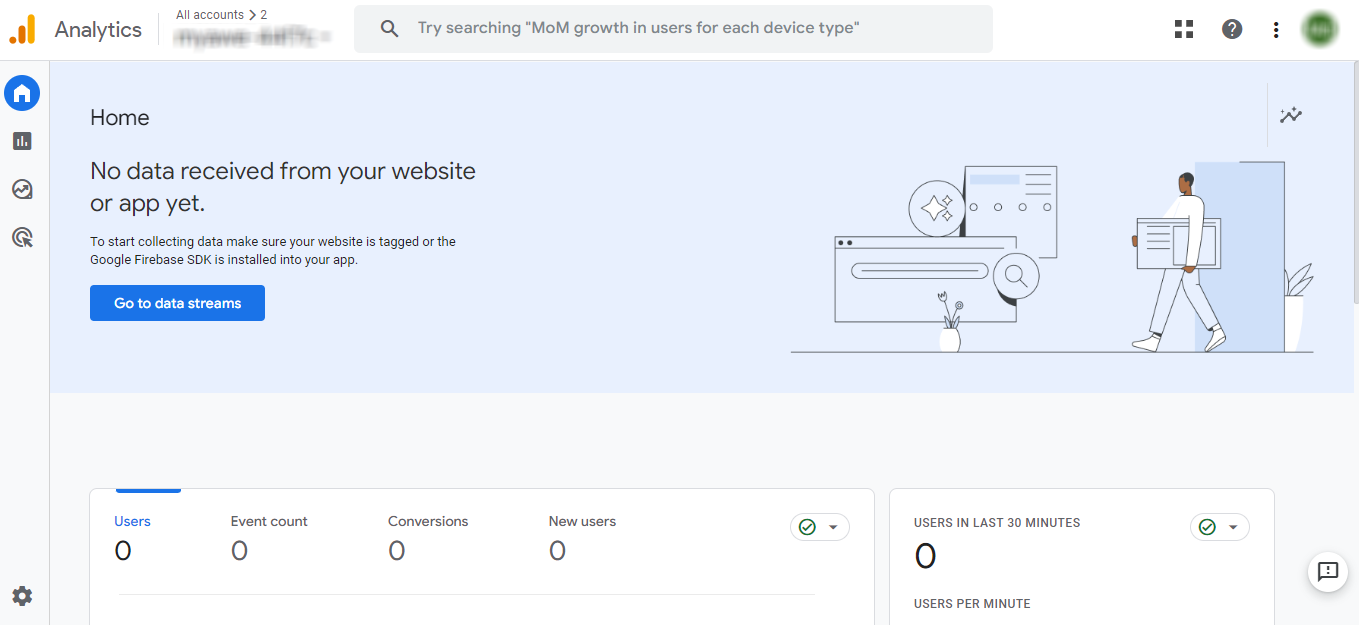This screenshot has height=625, width=1359.
Task: Open the Google apps grid launcher
Action: [x=1183, y=29]
